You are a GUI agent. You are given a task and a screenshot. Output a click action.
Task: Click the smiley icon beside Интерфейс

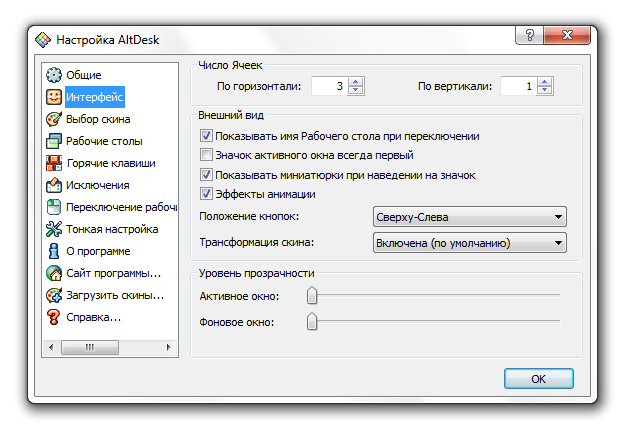[x=54, y=97]
